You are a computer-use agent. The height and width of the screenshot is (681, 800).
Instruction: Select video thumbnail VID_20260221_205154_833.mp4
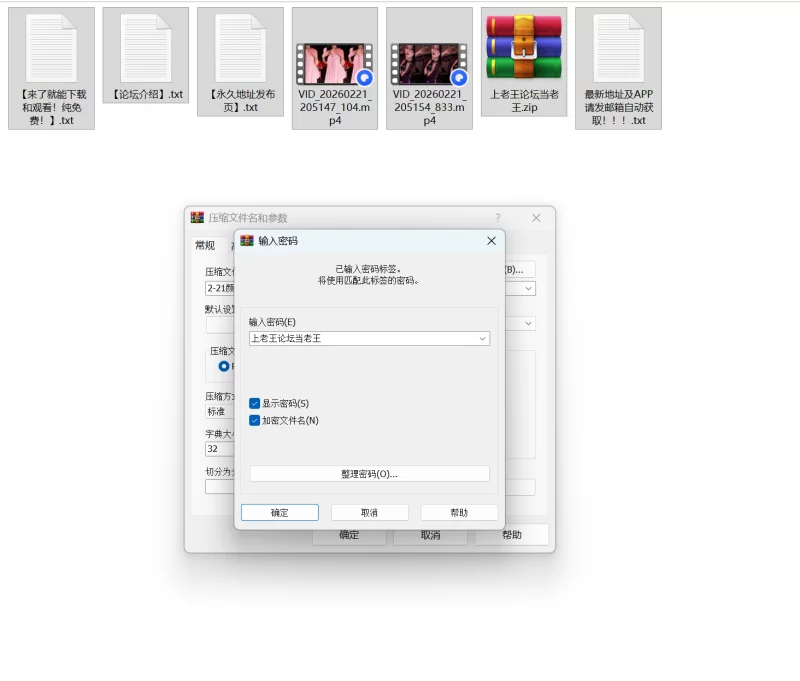(429, 64)
